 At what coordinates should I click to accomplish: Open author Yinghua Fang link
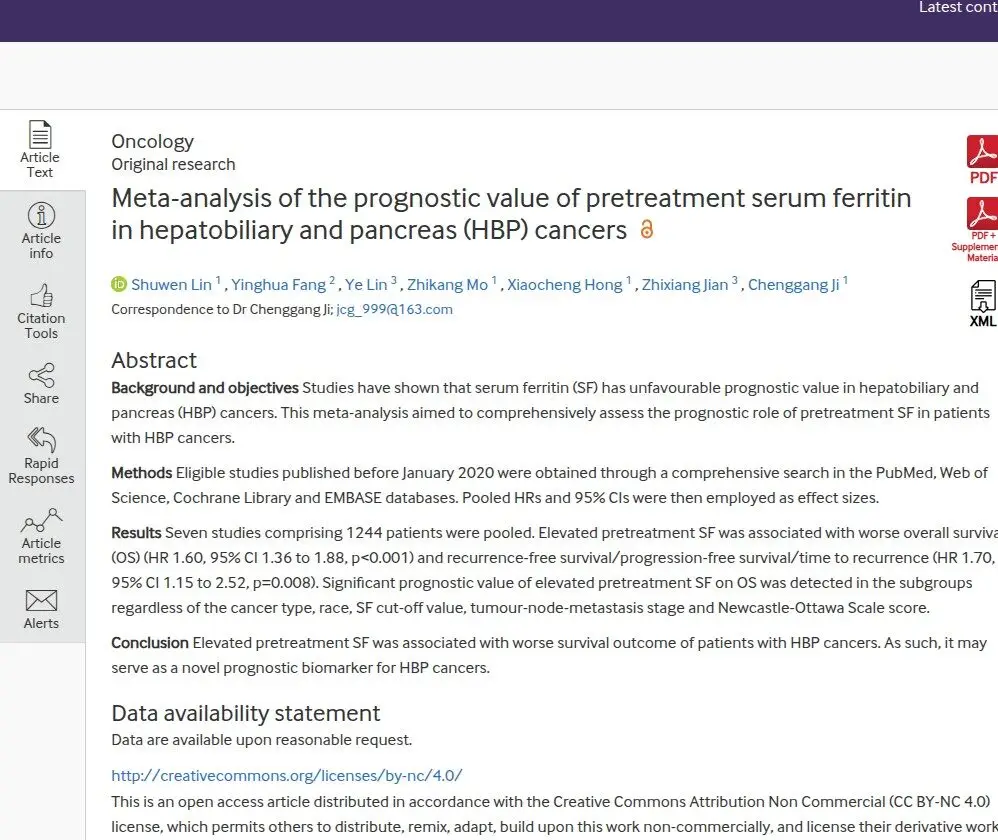pos(278,284)
